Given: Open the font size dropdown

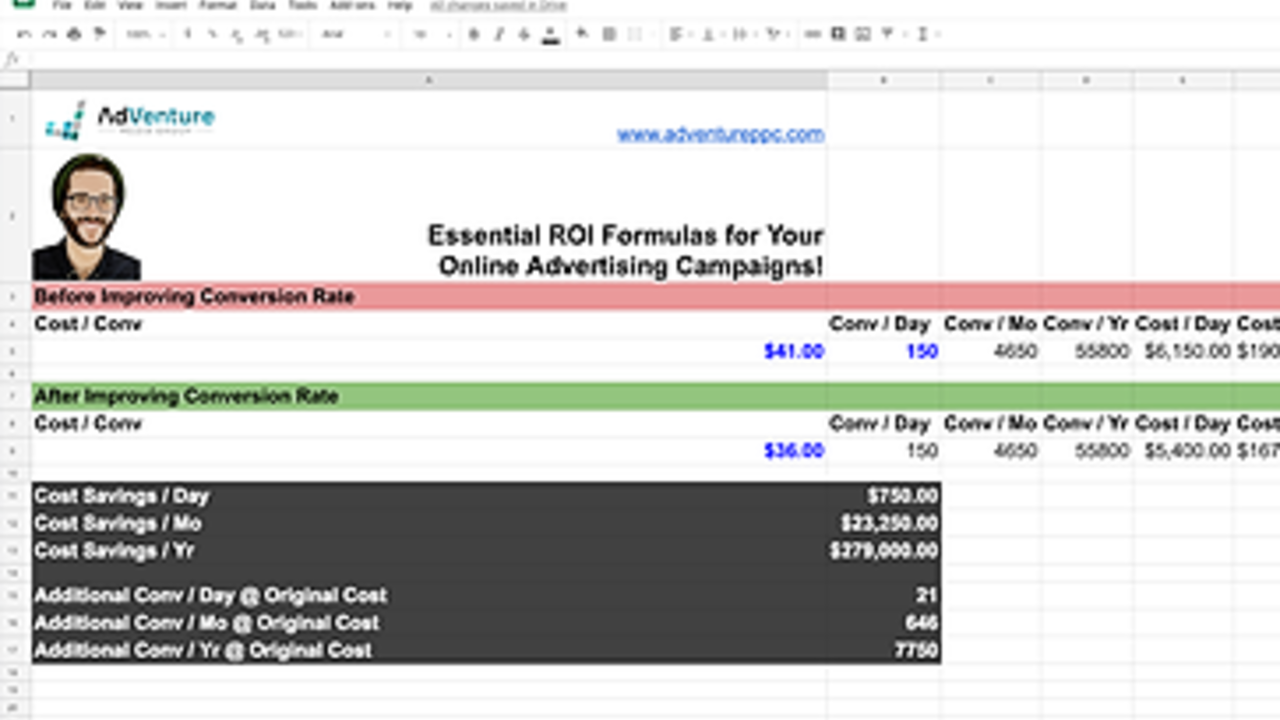Looking at the screenshot, I should 431,34.
